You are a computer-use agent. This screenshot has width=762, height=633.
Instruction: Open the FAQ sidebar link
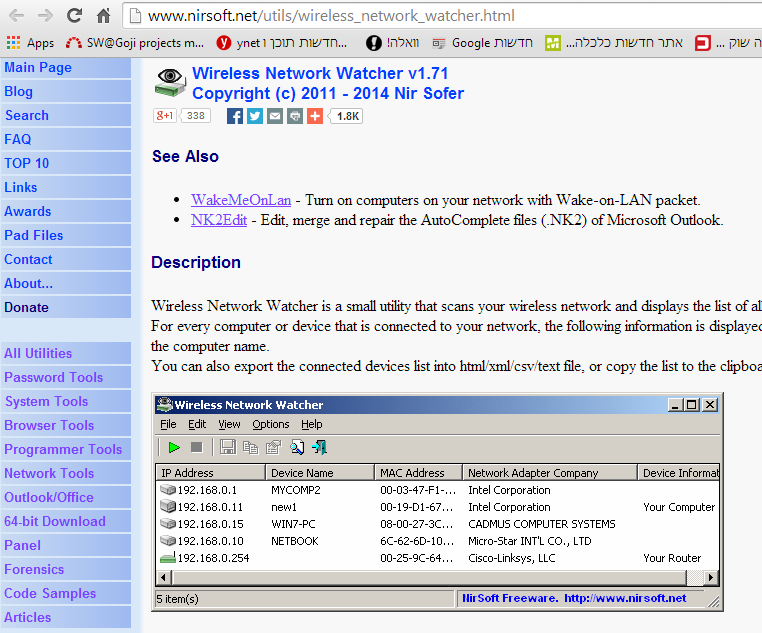tap(66, 139)
